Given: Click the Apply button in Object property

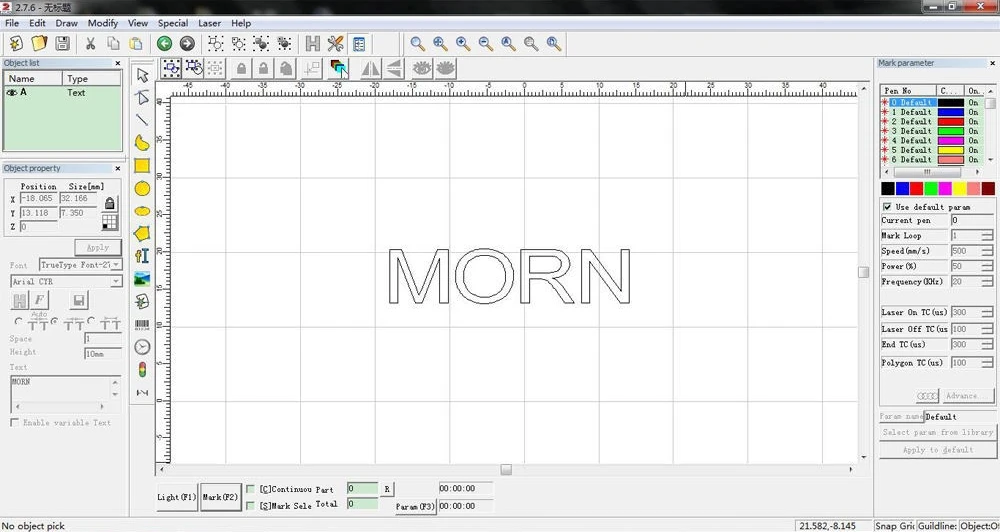Looking at the screenshot, I should [98, 248].
